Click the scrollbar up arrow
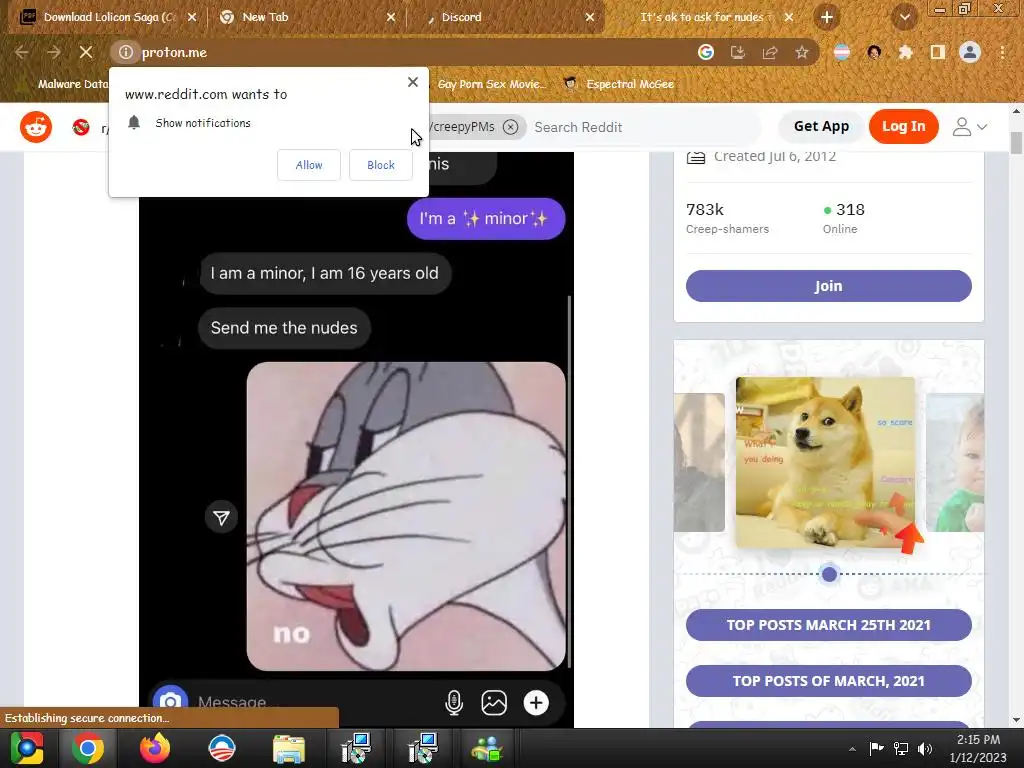This screenshot has height=768, width=1024. [x=1016, y=111]
